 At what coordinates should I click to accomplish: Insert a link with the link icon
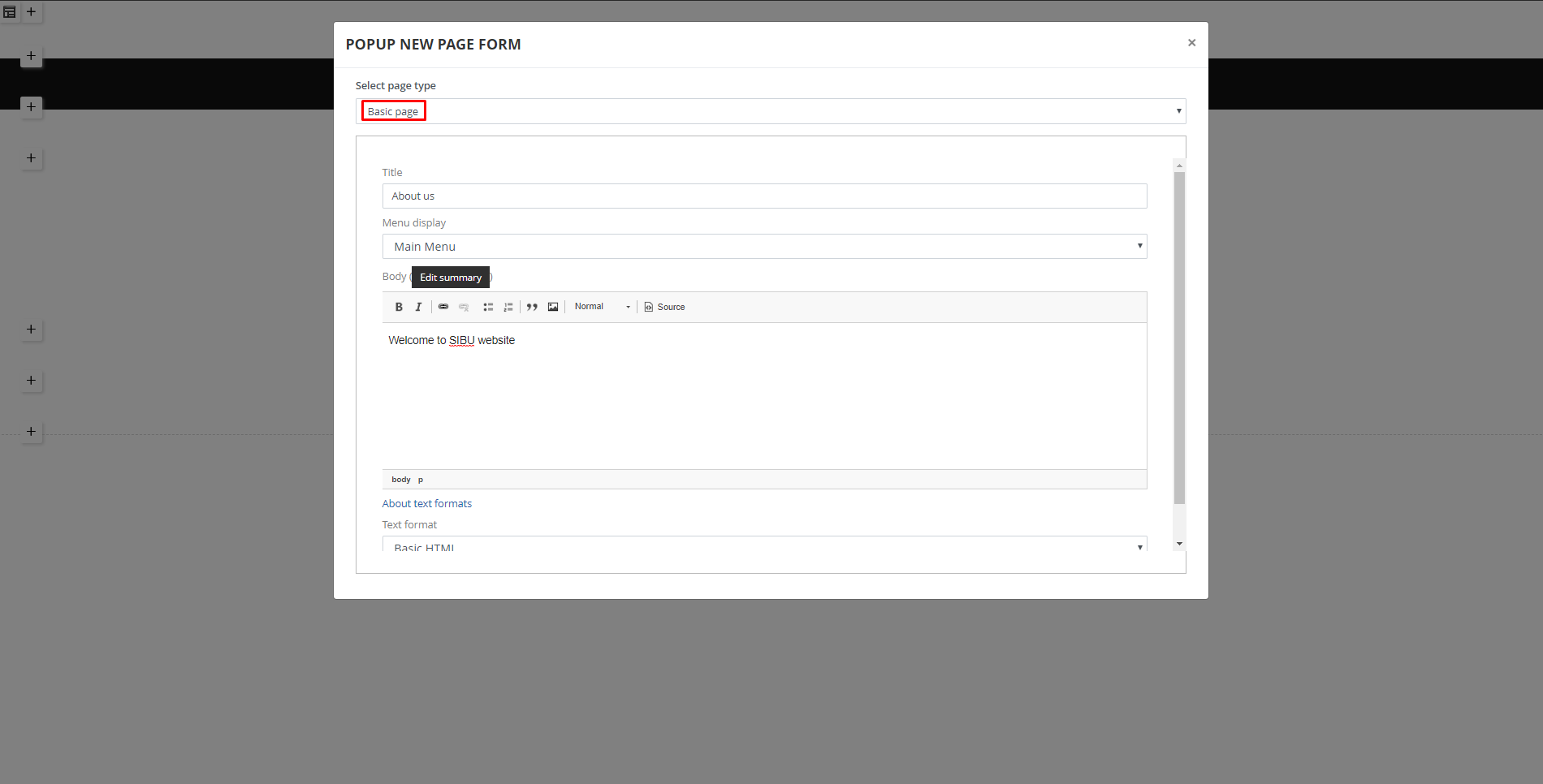[x=443, y=307]
